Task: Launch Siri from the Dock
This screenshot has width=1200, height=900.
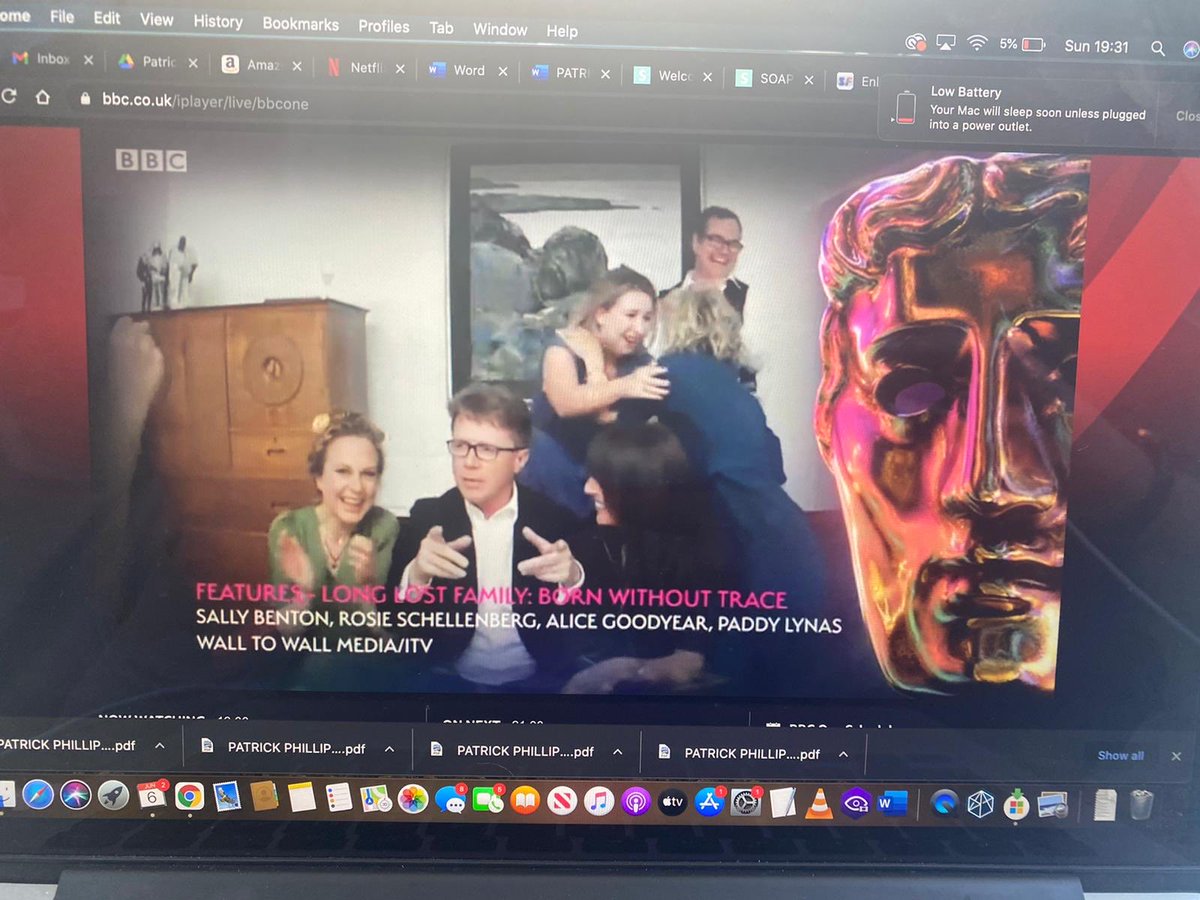Action: click(x=76, y=795)
